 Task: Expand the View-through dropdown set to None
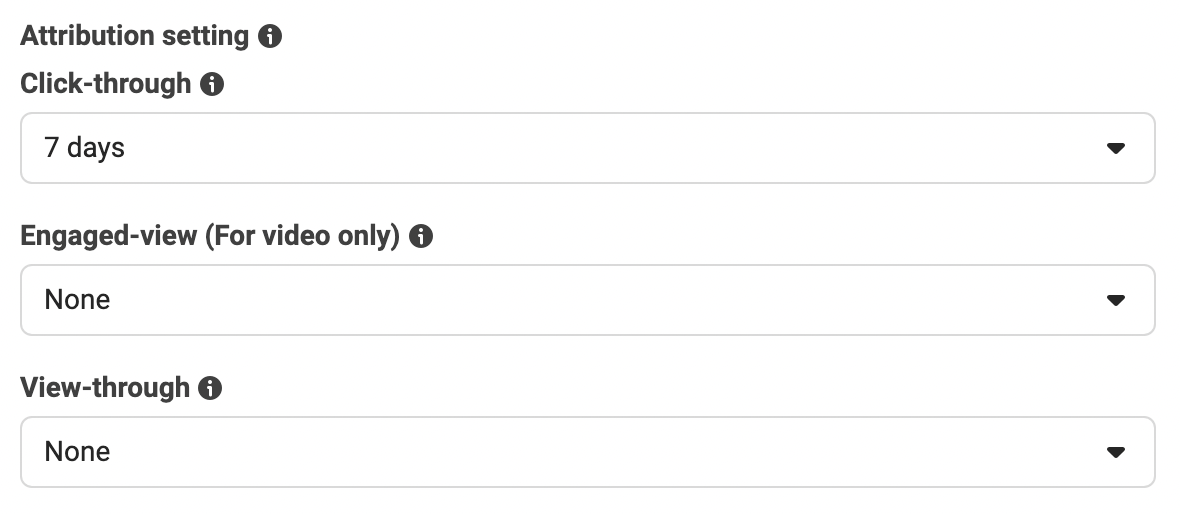[588, 452]
